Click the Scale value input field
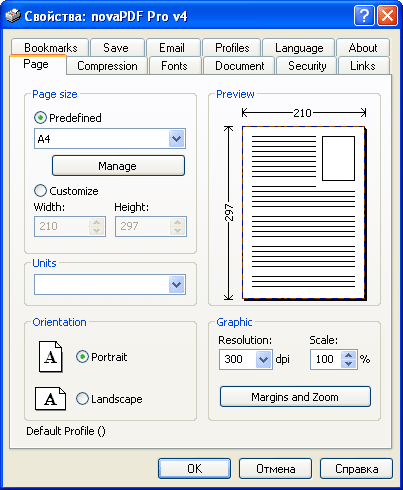Screen dimensions: 403x490 pyautogui.click(x=326, y=359)
